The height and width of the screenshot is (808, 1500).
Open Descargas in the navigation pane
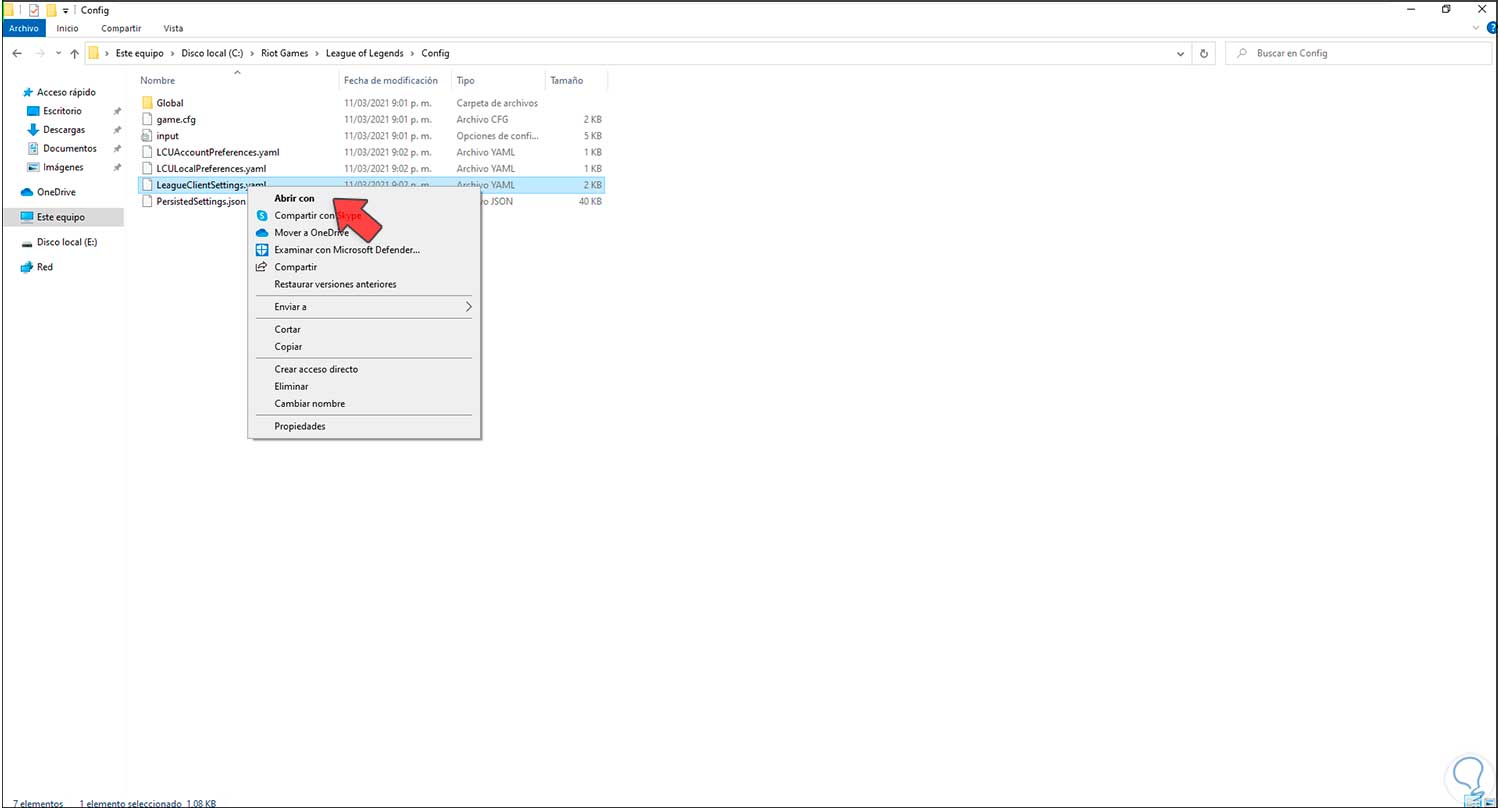(64, 130)
